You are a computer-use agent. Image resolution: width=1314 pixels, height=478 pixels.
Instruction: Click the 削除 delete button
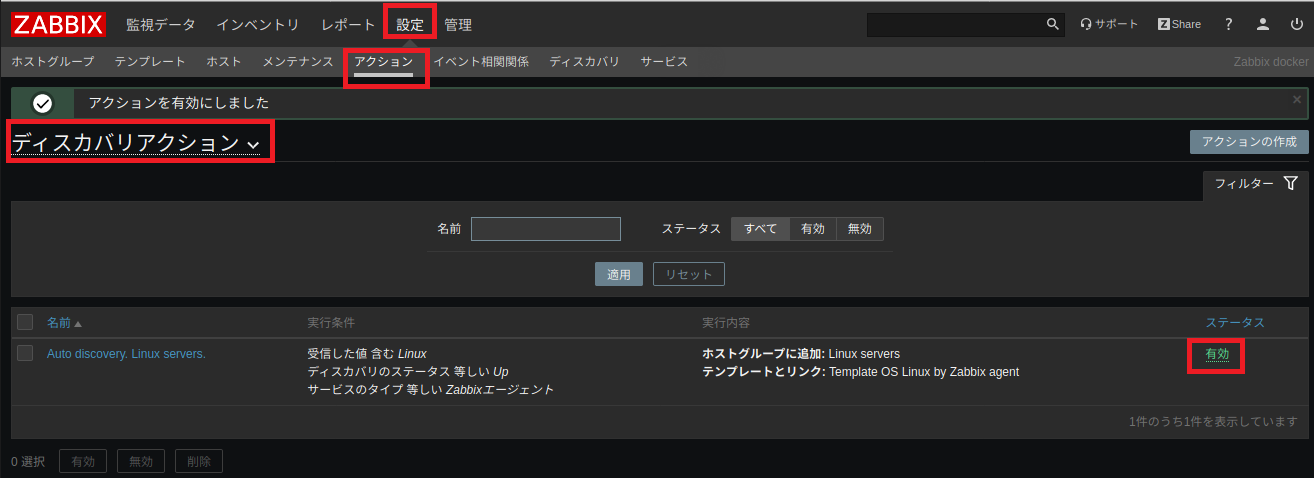tap(199, 461)
